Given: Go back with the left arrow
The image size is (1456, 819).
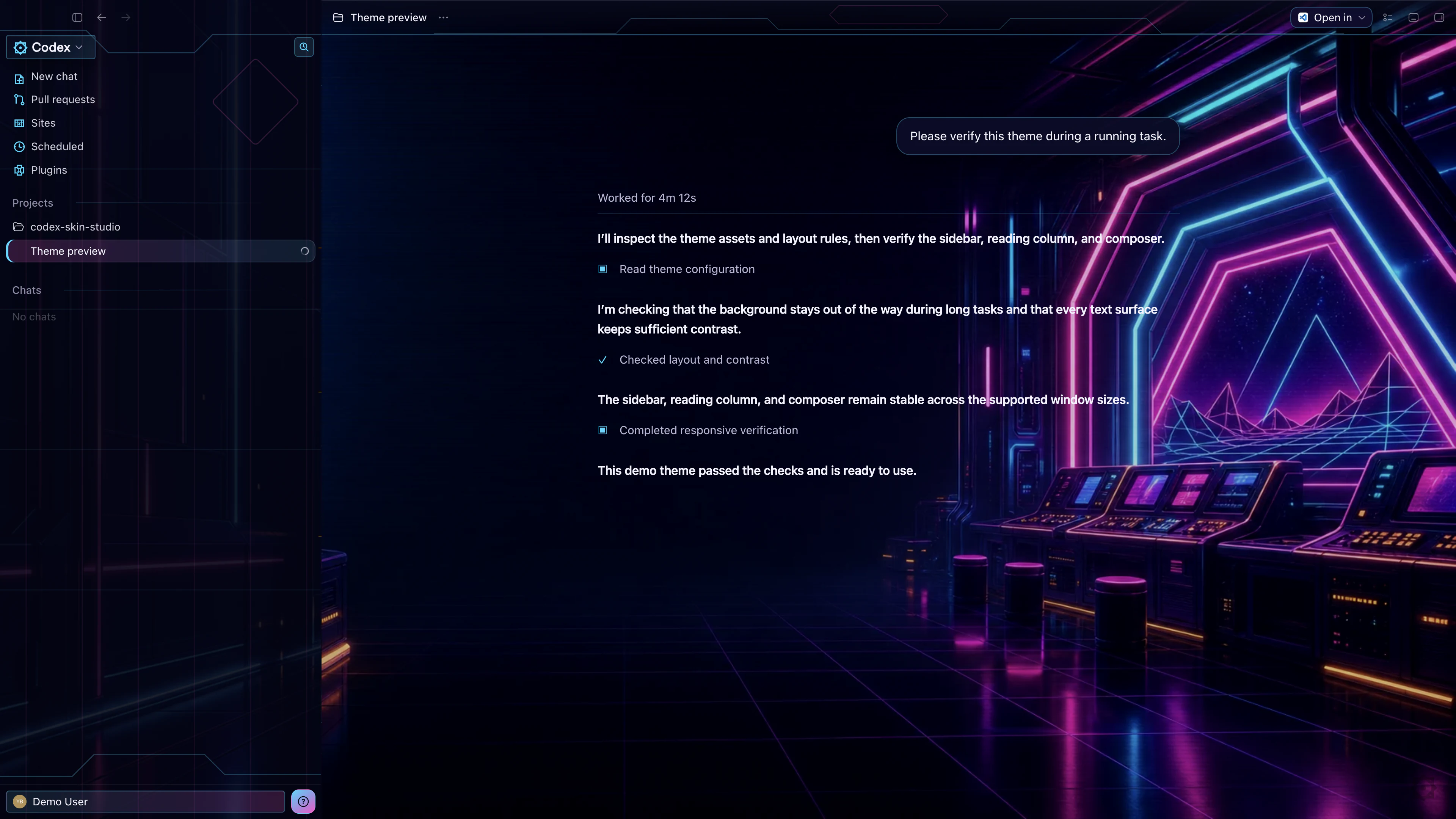Looking at the screenshot, I should (x=102, y=17).
